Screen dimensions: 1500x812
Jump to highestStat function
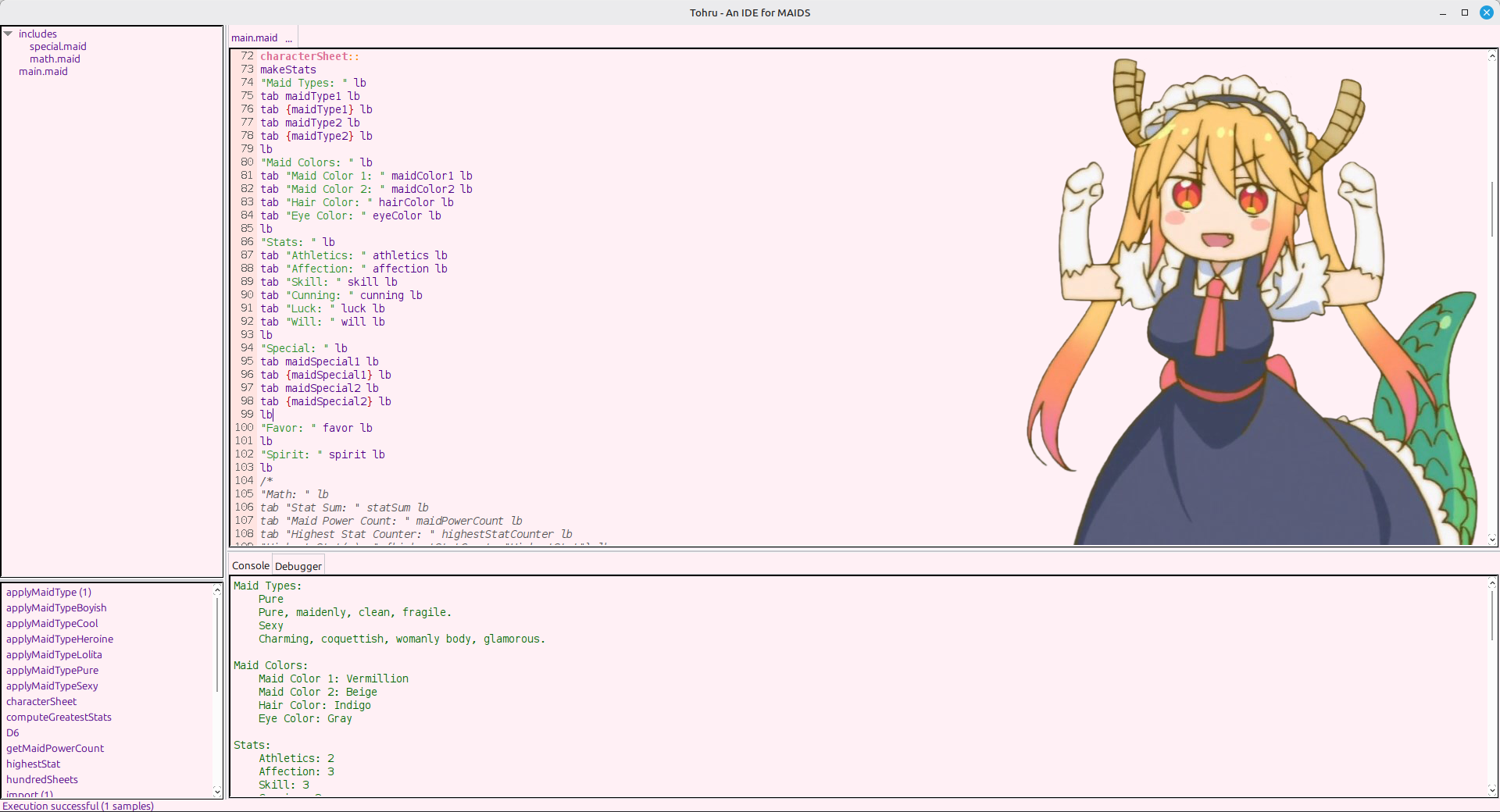(x=33, y=764)
